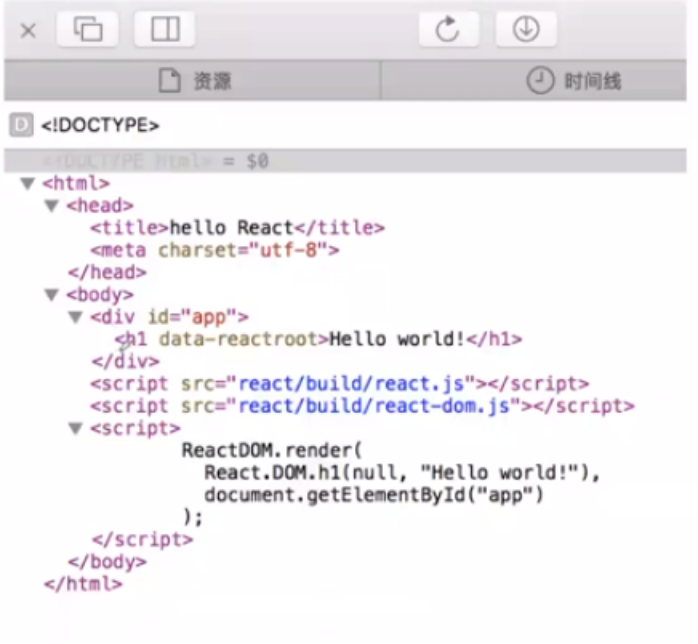Click the document.getElementById("app") line
Image resolution: width=698 pixels, height=644 pixels.
tap(374, 495)
